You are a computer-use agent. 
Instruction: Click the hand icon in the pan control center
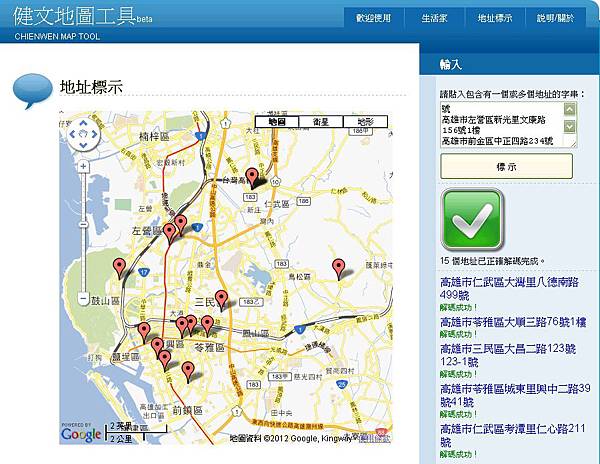[83, 135]
